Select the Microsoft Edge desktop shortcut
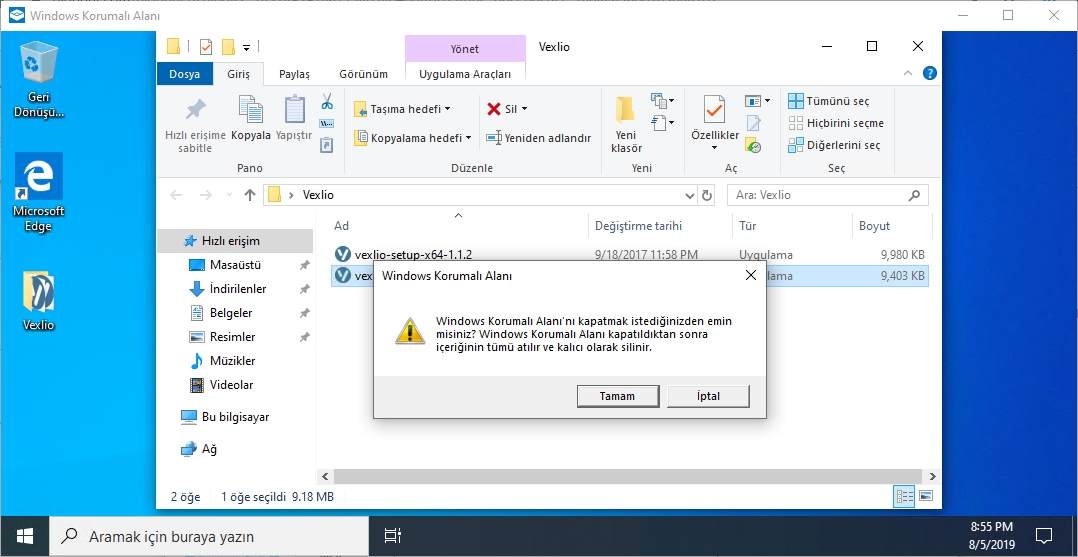 (x=38, y=193)
